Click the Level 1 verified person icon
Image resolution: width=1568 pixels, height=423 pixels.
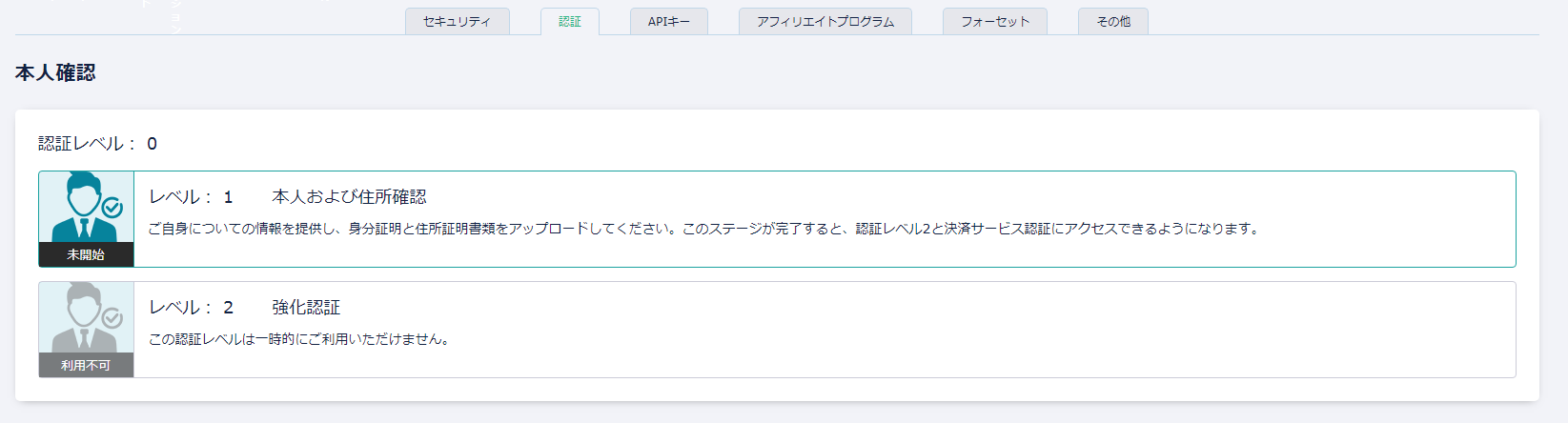[87, 208]
